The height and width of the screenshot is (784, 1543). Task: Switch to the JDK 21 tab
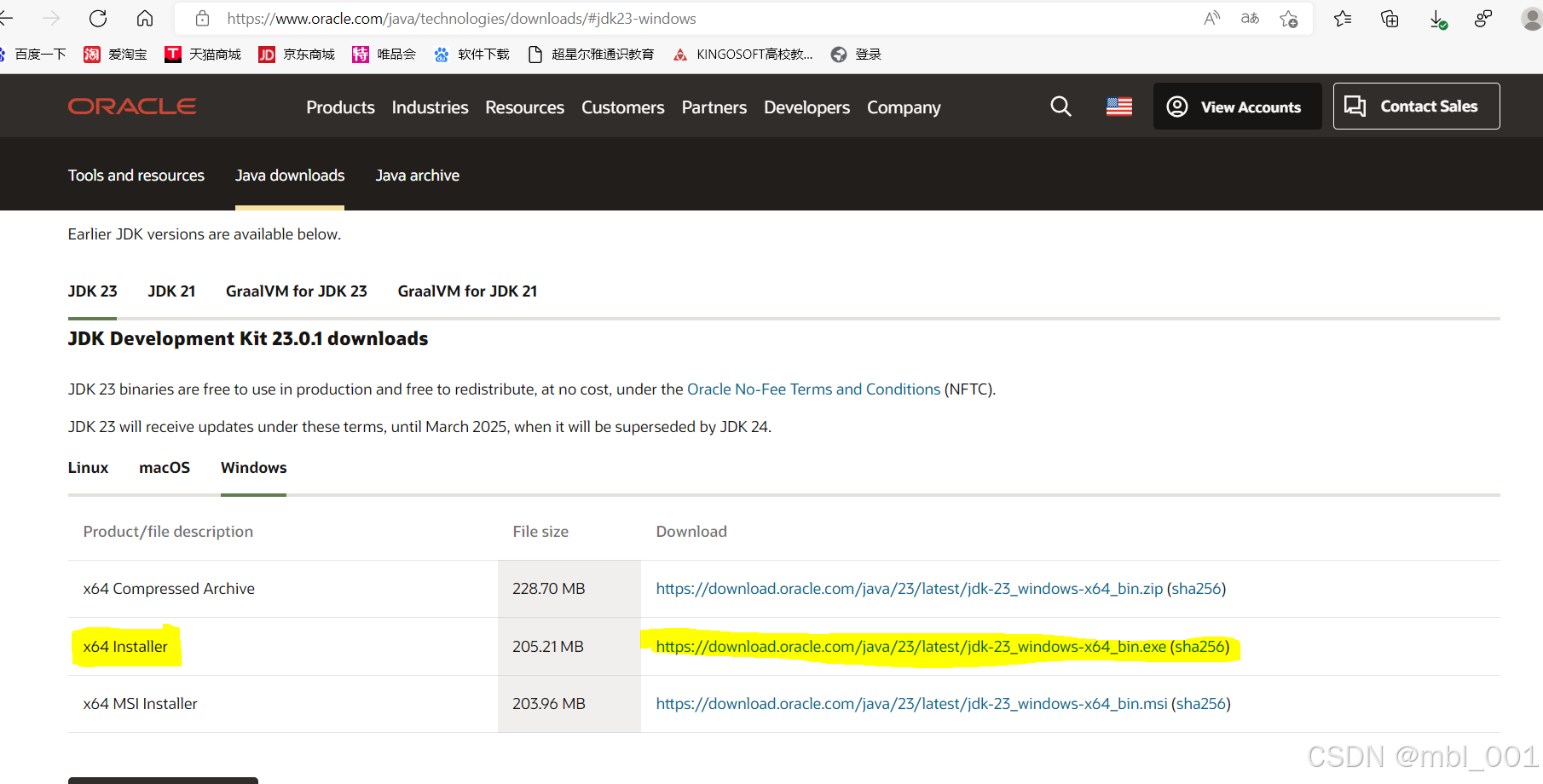tap(171, 291)
